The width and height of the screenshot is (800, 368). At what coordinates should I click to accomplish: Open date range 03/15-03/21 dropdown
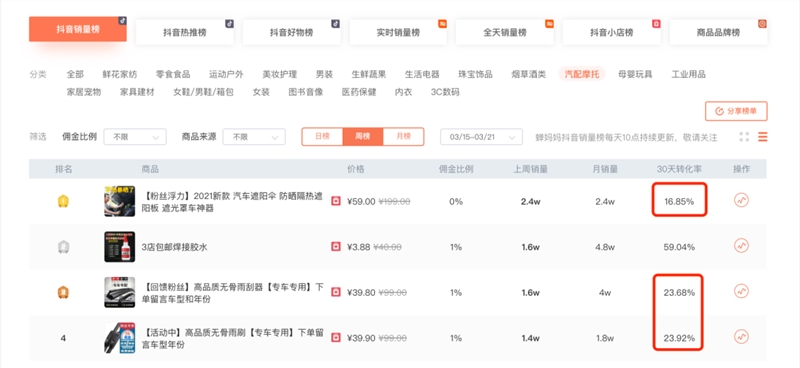pos(482,137)
